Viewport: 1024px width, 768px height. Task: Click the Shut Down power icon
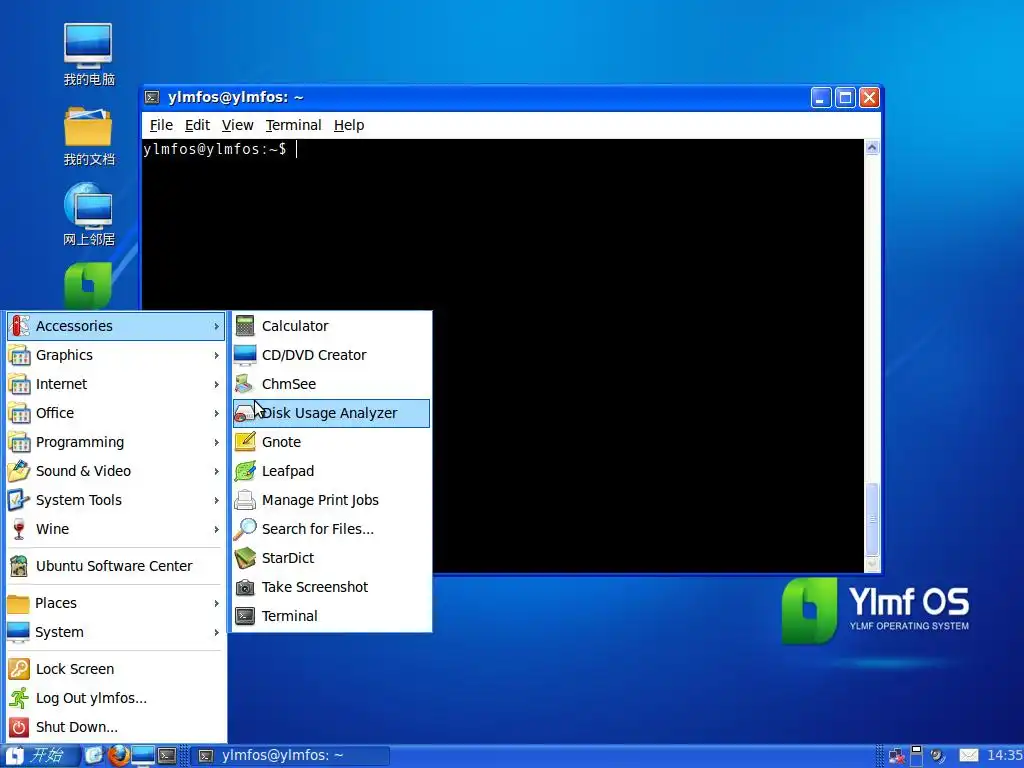19,727
